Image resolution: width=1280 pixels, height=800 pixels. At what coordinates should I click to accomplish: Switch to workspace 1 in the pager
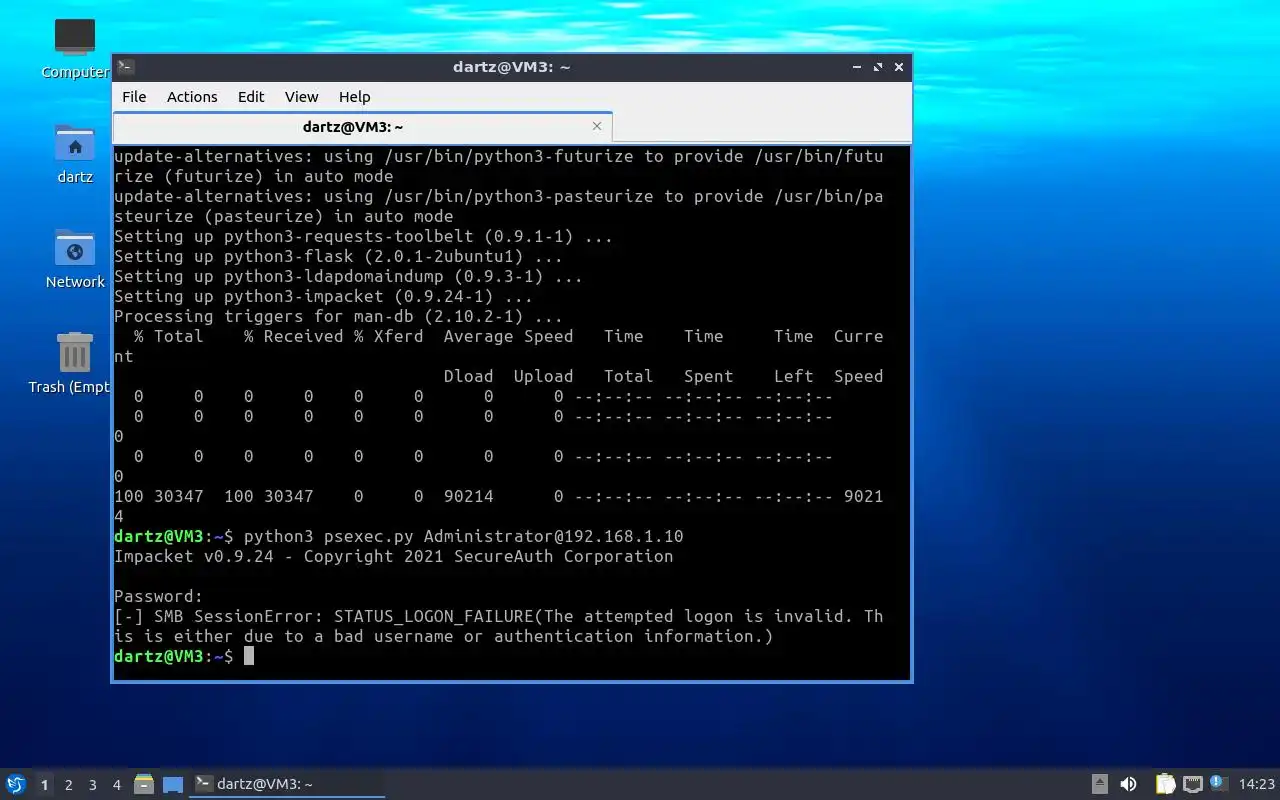point(44,785)
